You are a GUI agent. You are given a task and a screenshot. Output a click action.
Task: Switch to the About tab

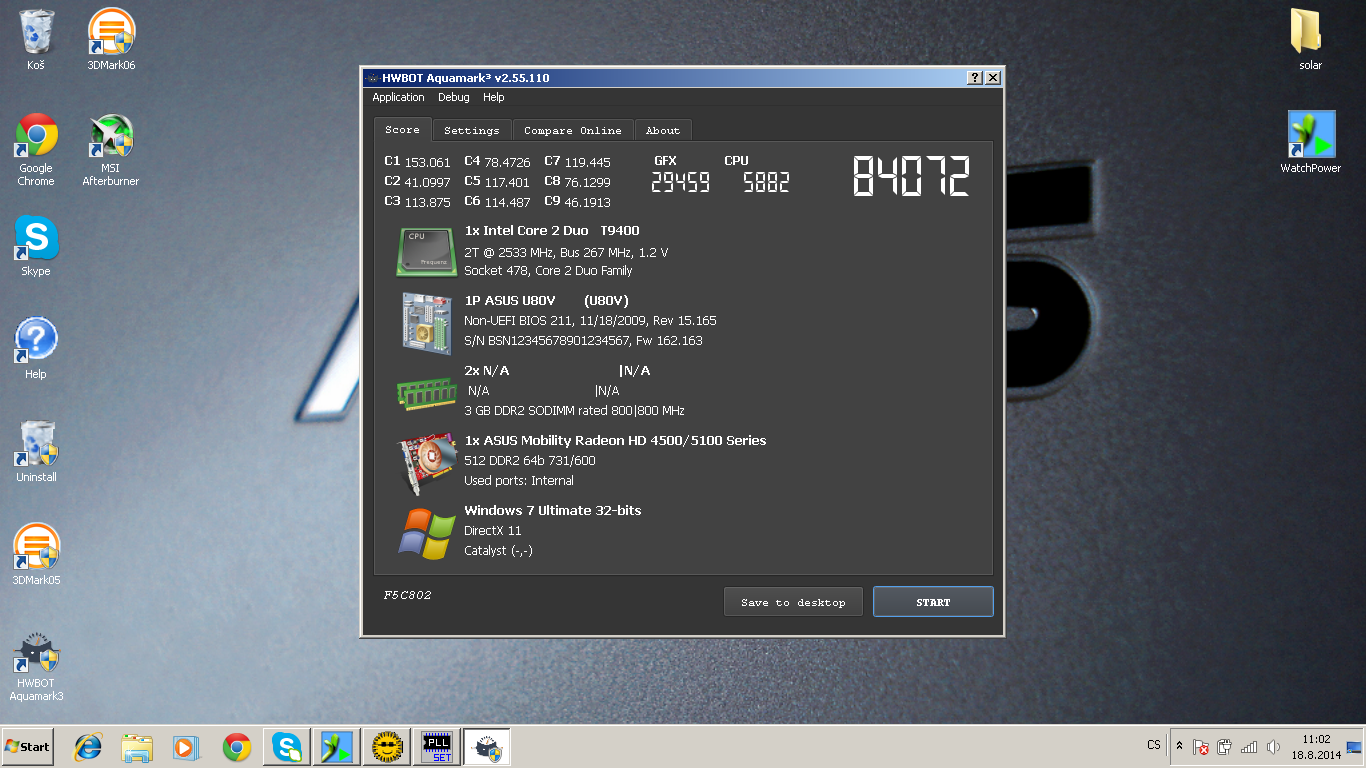coord(662,130)
